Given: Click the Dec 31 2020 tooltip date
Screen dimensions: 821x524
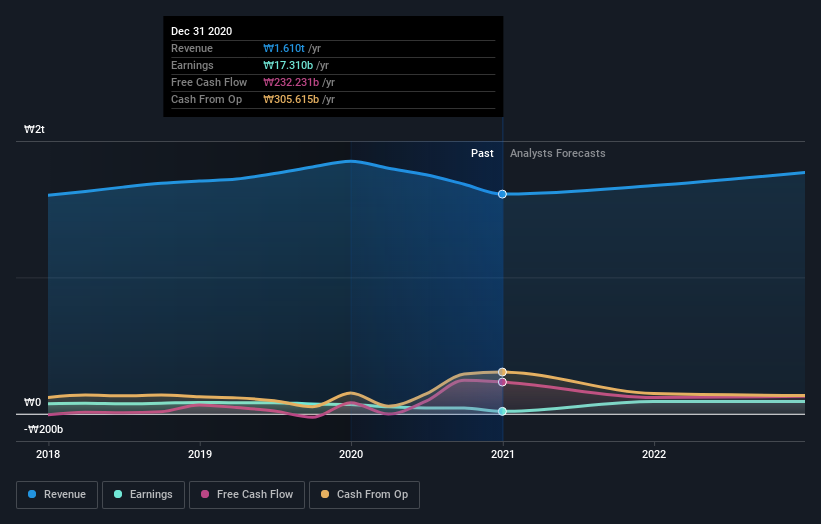Looking at the screenshot, I should point(202,31).
